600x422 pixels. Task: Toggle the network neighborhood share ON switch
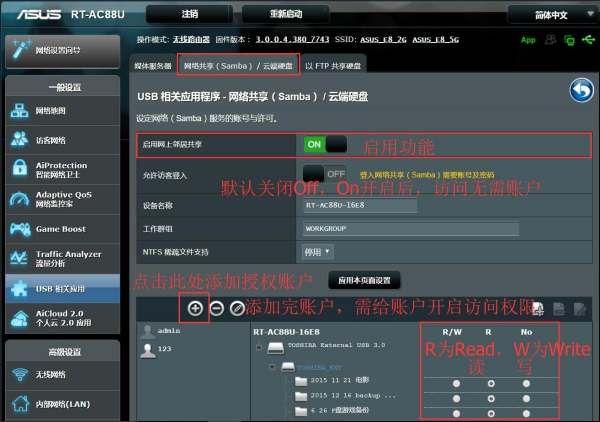(325, 144)
